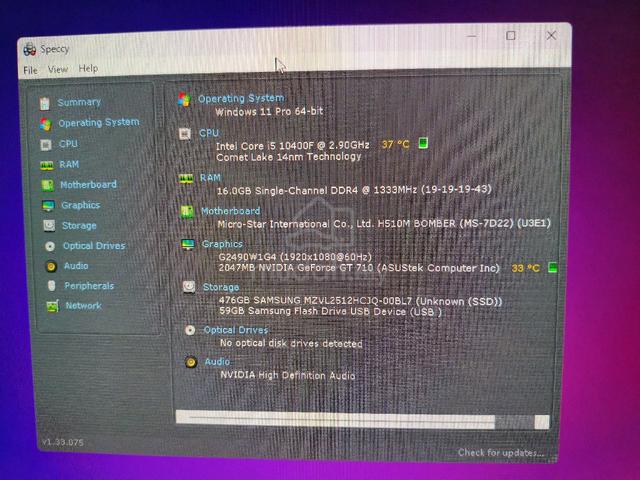This screenshot has height=480, width=640.
Task: Open RAM section in sidebar
Action: pos(69,164)
